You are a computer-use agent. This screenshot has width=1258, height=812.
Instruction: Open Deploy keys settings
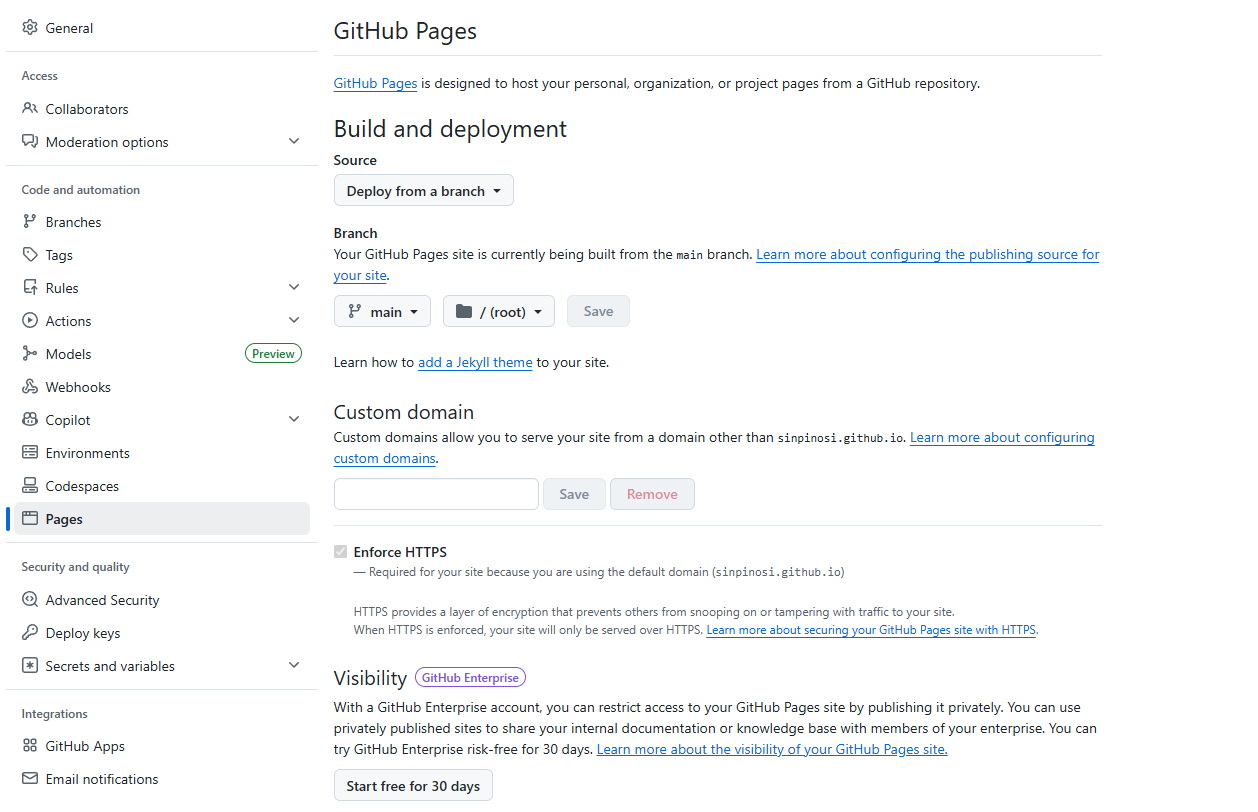click(162, 633)
